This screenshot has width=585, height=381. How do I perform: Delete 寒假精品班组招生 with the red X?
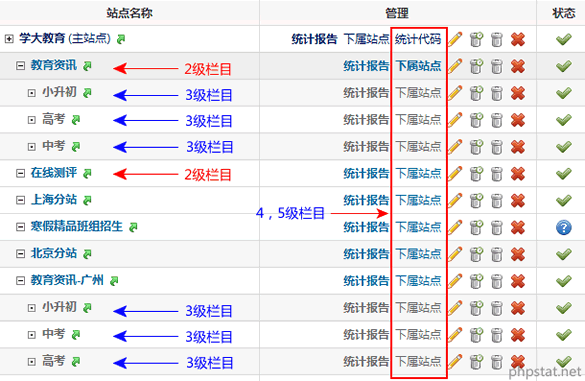[x=518, y=227]
